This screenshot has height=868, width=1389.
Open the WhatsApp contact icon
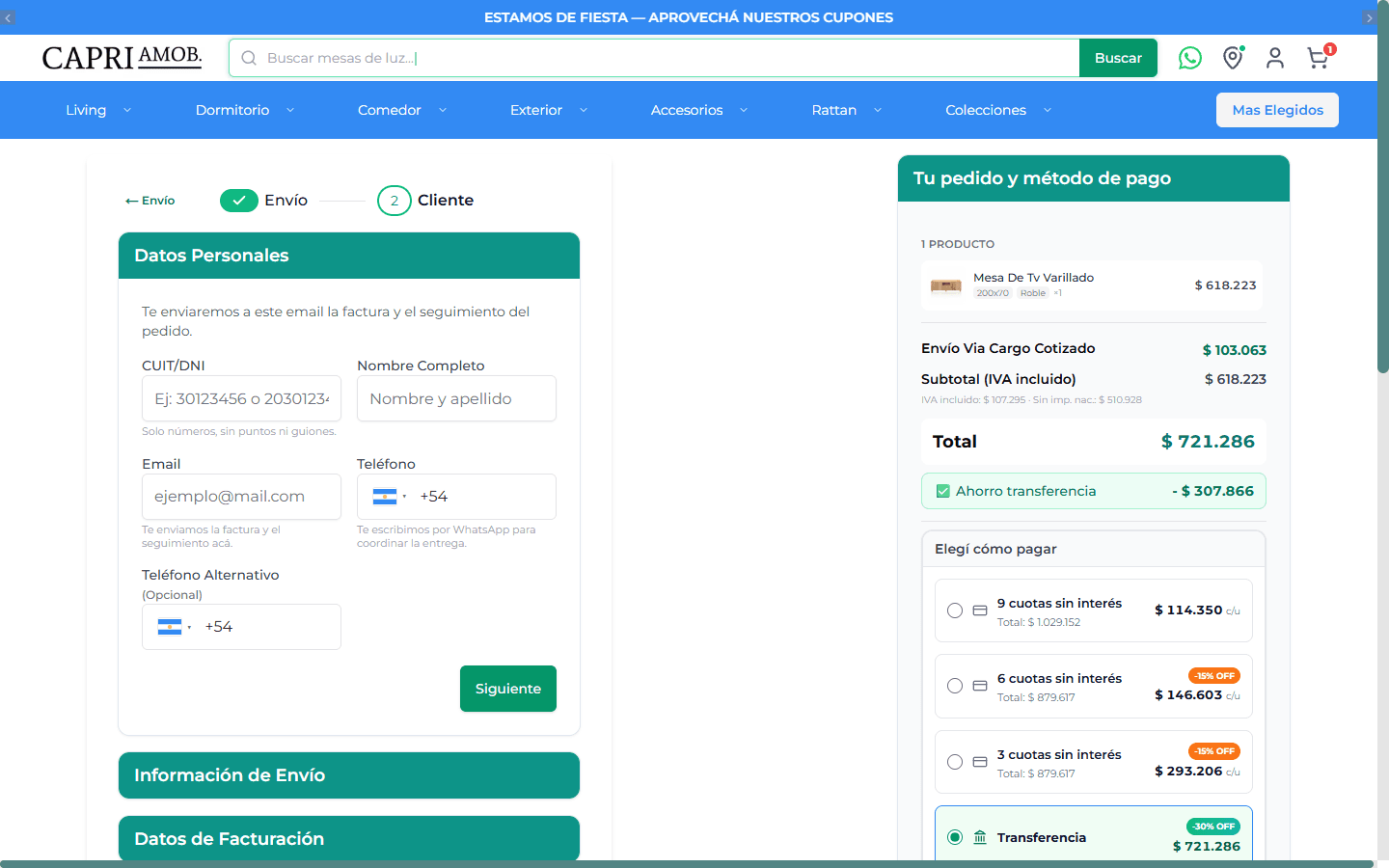pyautogui.click(x=1190, y=58)
